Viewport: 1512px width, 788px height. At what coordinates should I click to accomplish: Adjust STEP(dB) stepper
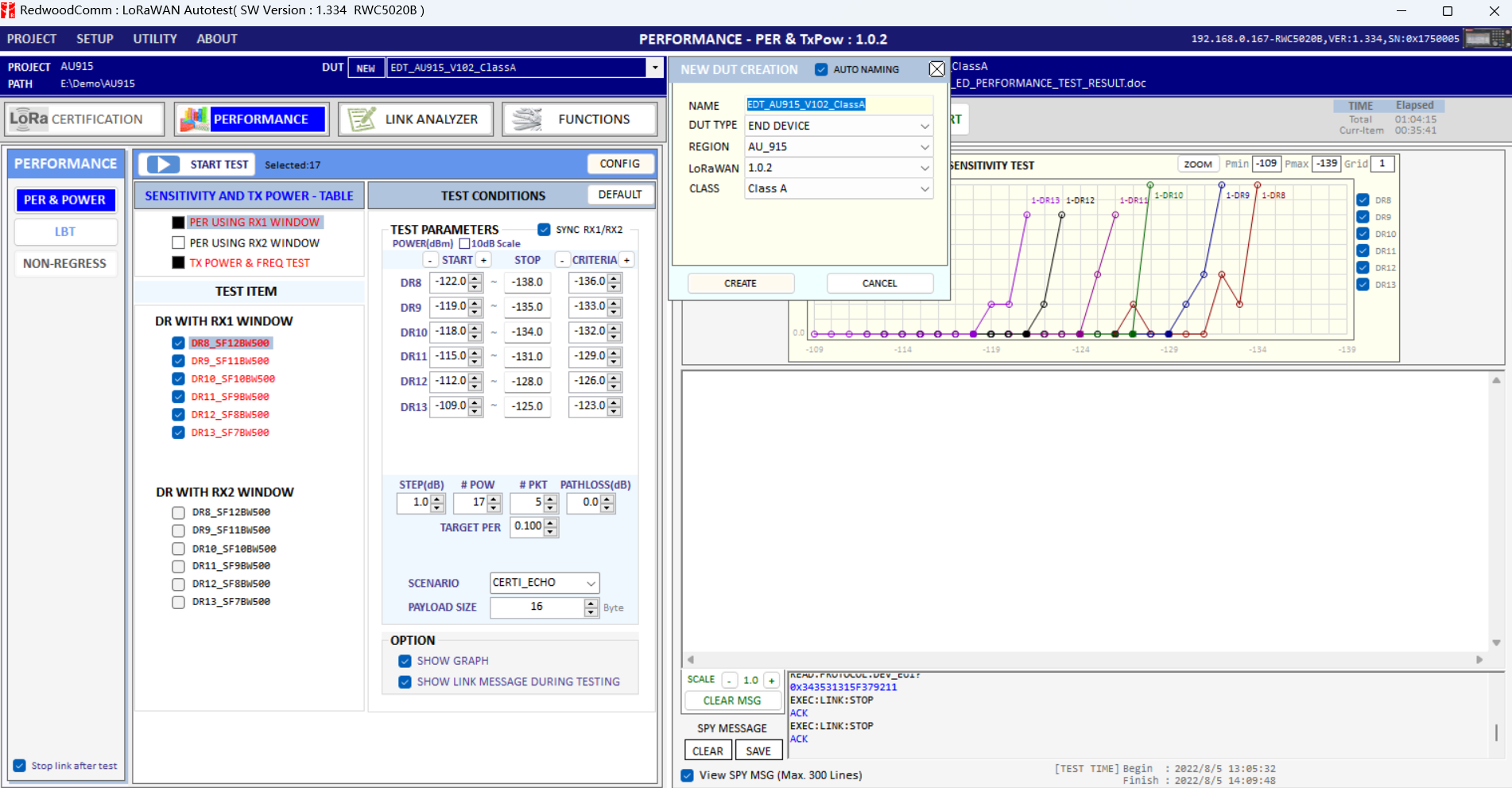(437, 503)
